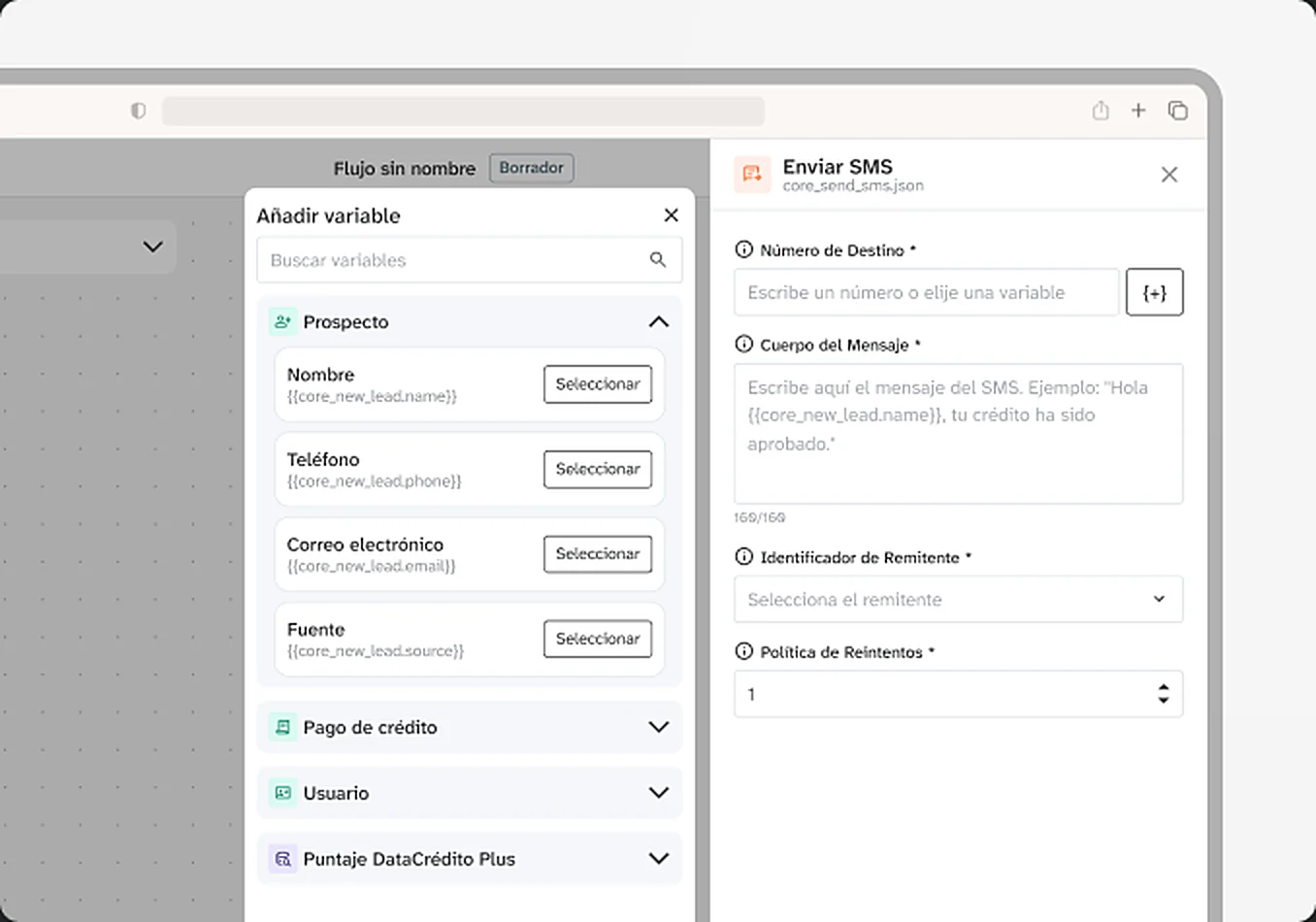
Task: Click the Prospecto group icon
Action: pyautogui.click(x=282, y=321)
